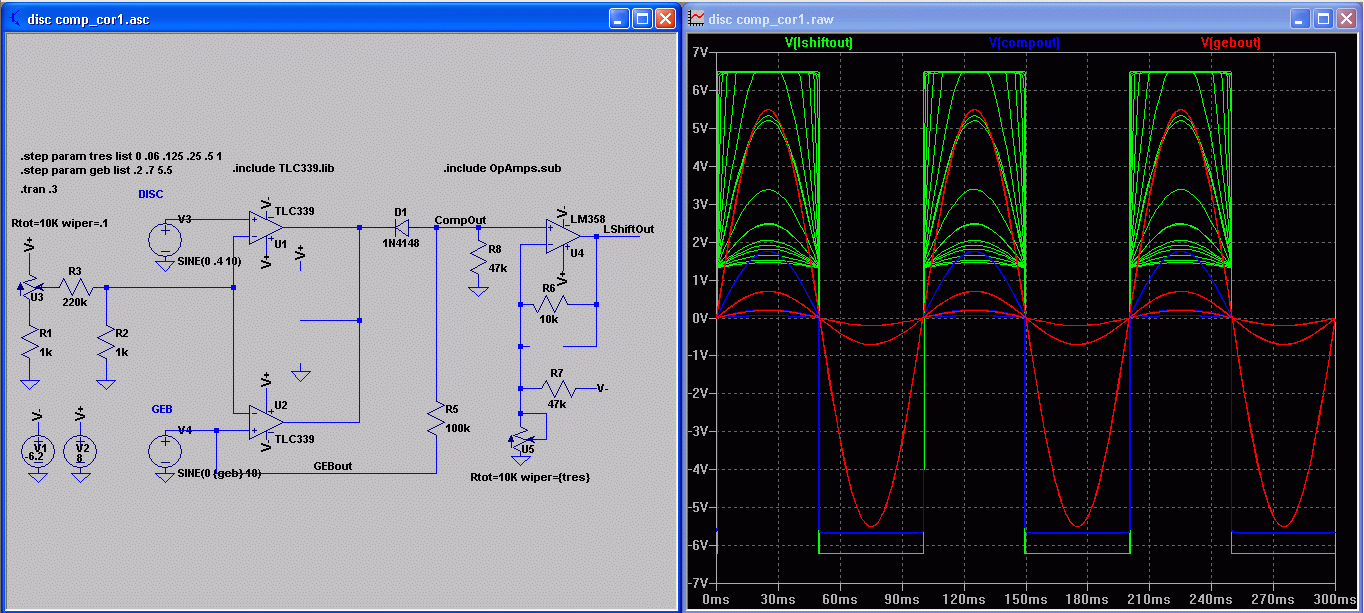Click the CompOut net label
This screenshot has width=1364, height=613.
click(460, 220)
